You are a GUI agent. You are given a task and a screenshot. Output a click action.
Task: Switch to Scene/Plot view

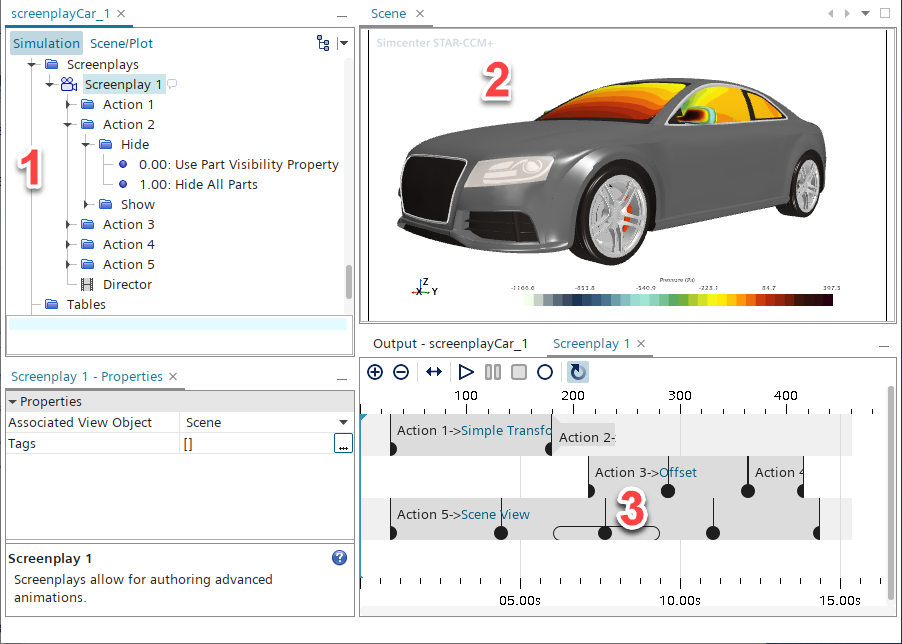(x=121, y=43)
